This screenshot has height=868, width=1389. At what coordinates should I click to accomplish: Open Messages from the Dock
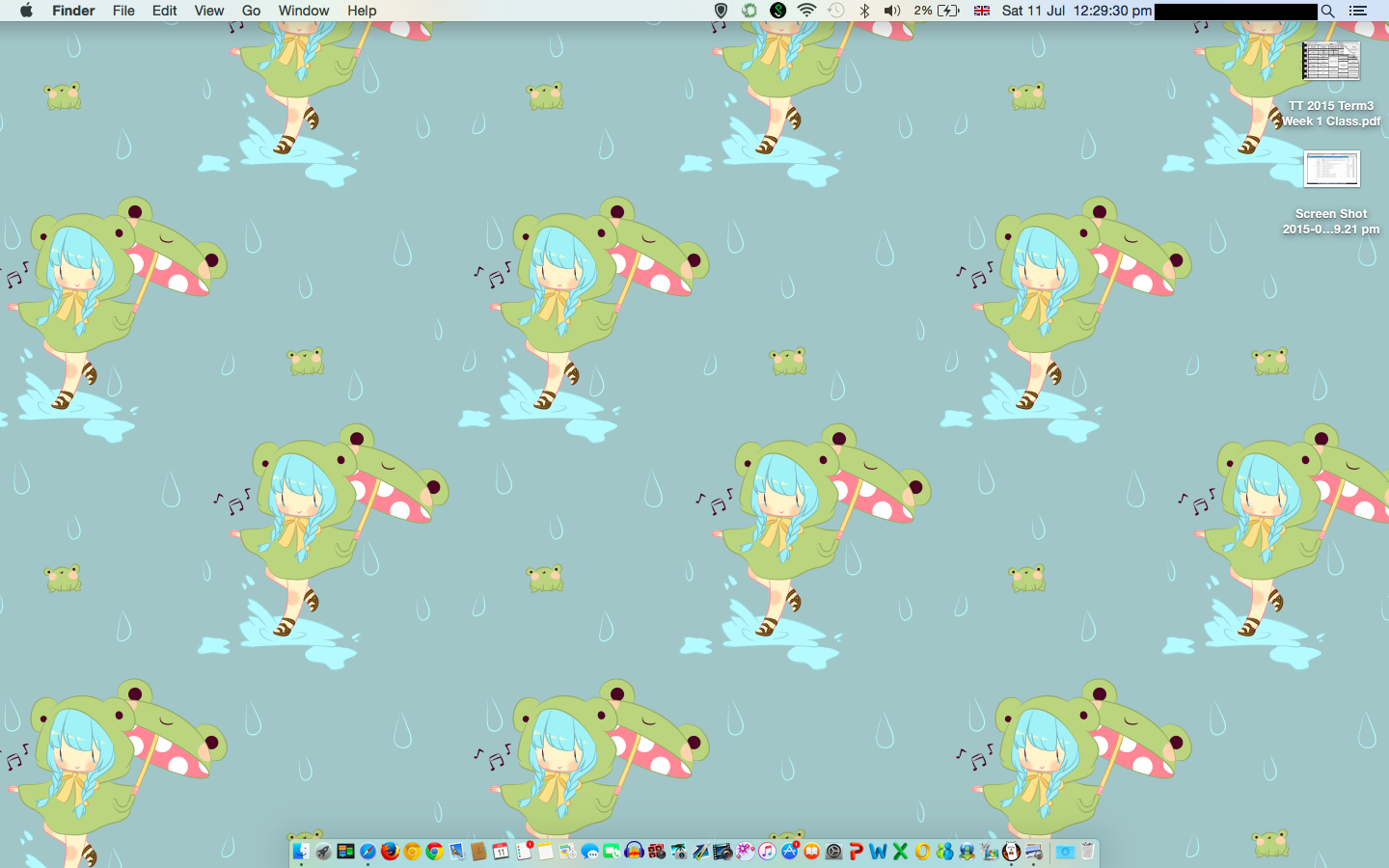coord(589,852)
